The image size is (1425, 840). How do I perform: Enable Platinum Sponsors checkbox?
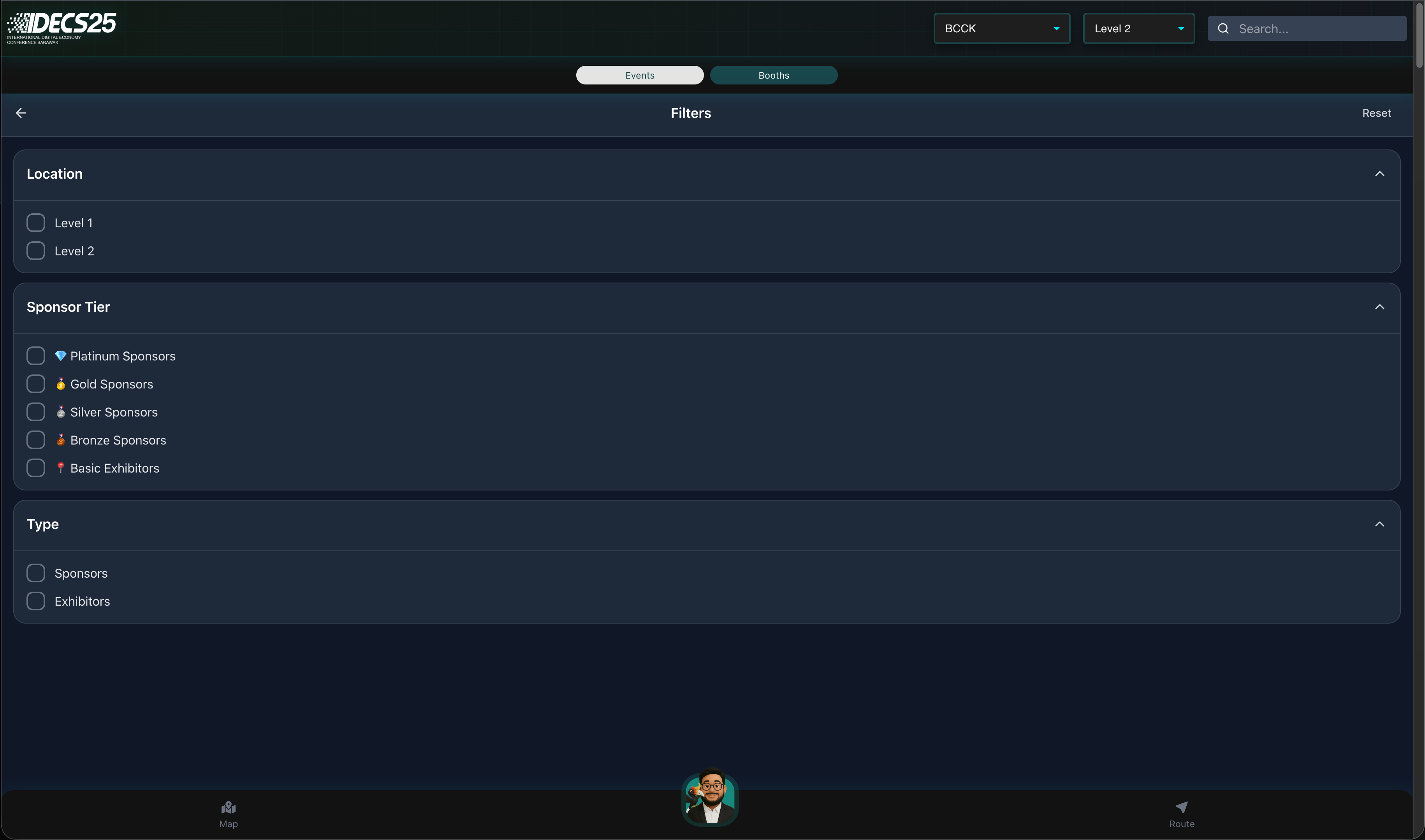36,356
